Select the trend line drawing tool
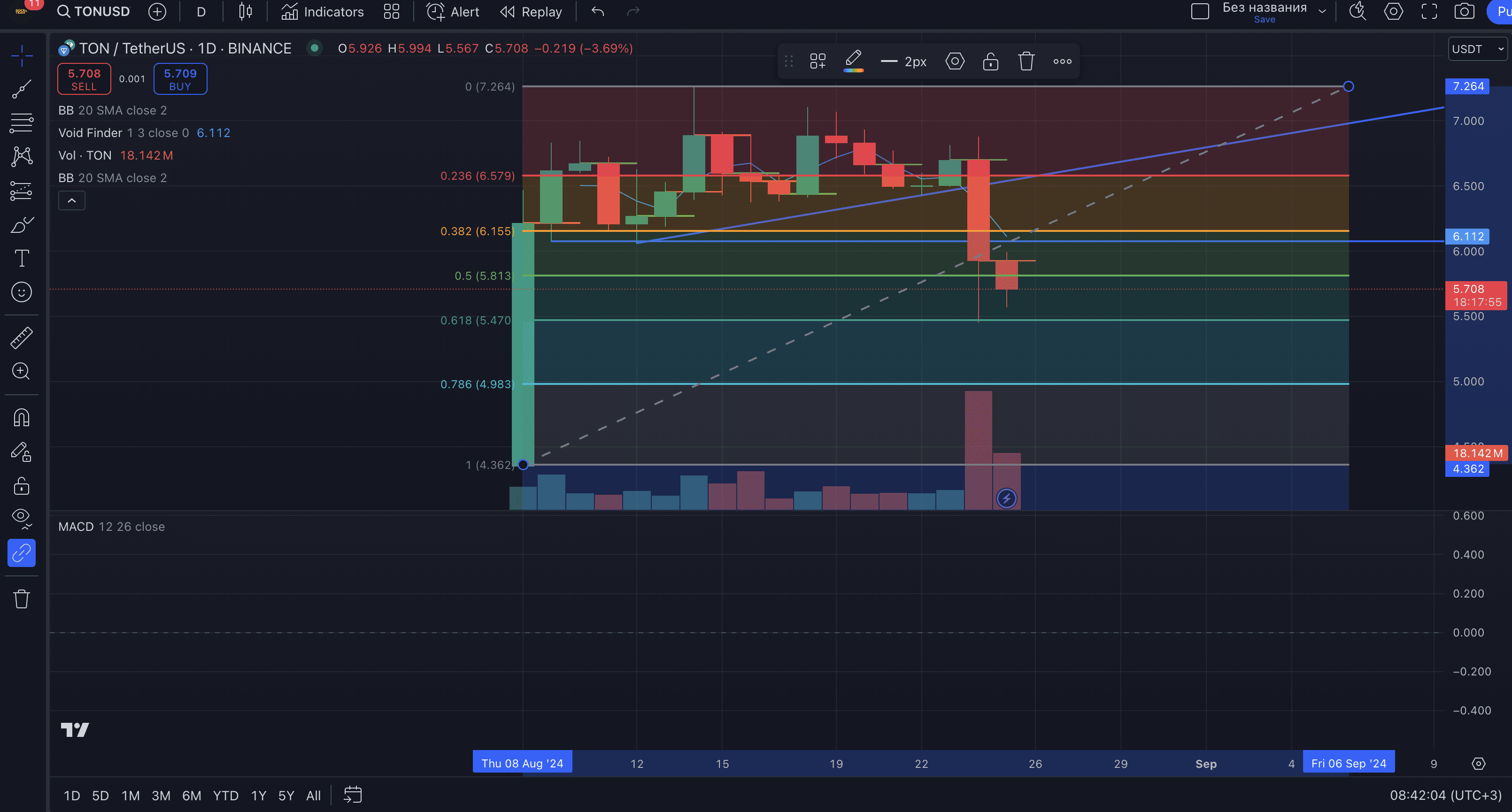The height and width of the screenshot is (812, 1512). click(22, 89)
